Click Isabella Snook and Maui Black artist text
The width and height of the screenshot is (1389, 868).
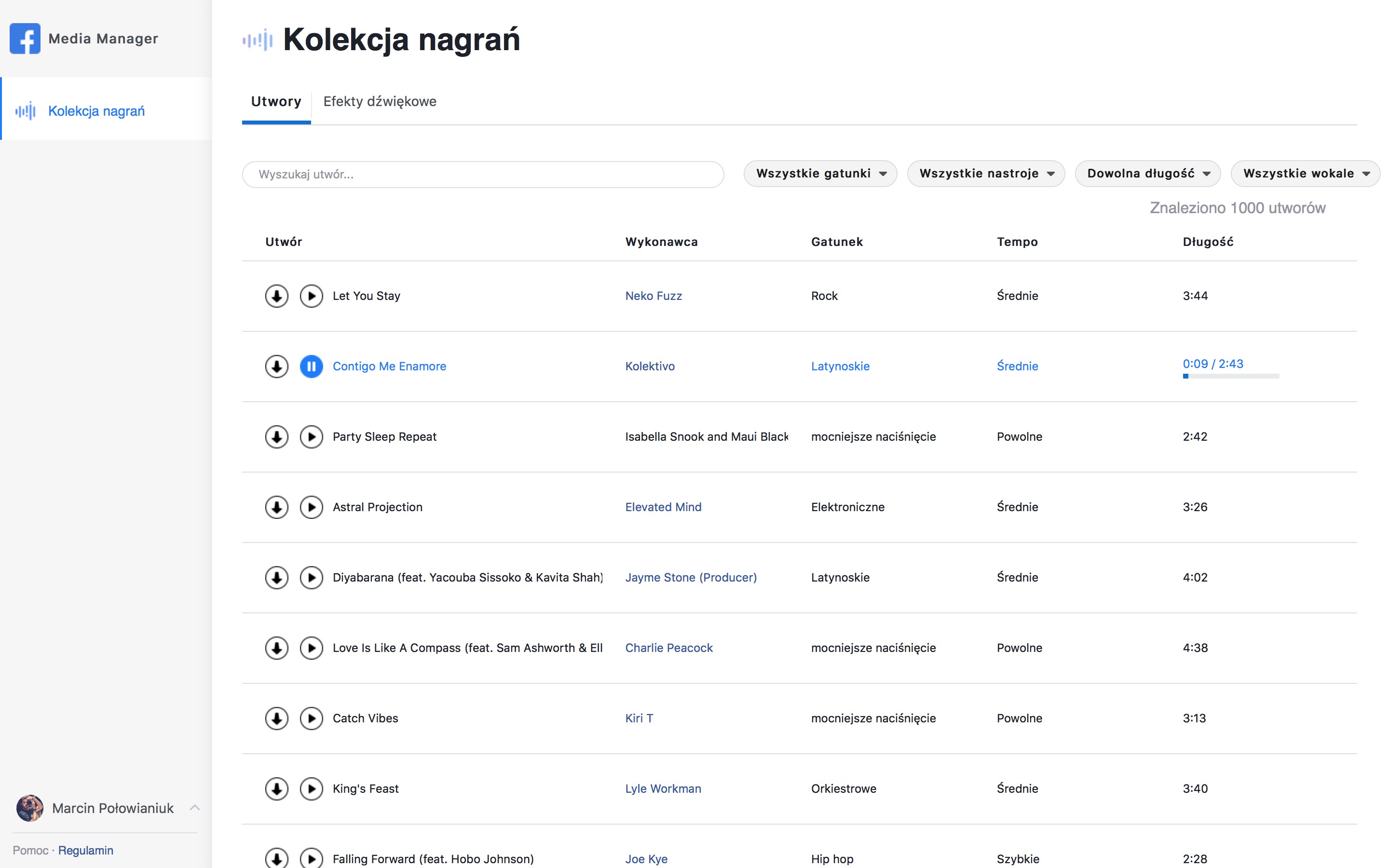[707, 437]
